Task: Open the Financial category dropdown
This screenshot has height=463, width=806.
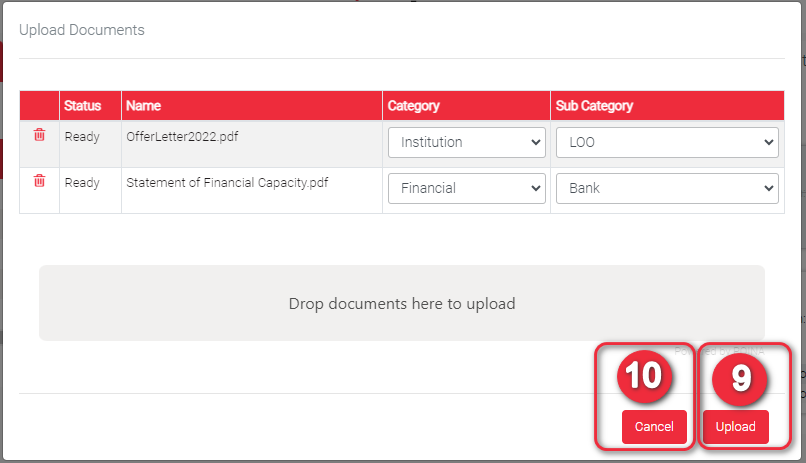Action: tap(466, 188)
